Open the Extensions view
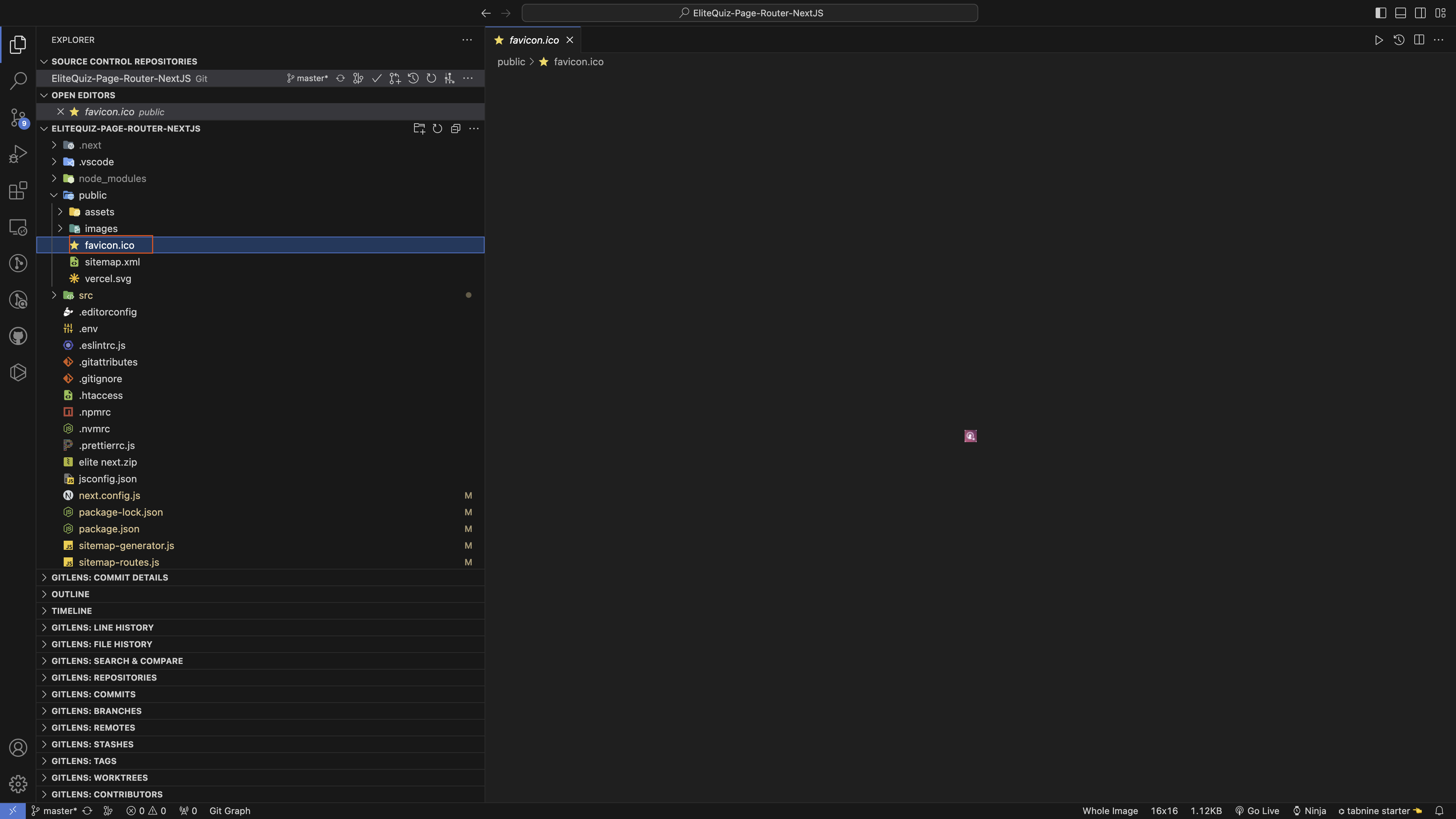 (x=18, y=190)
